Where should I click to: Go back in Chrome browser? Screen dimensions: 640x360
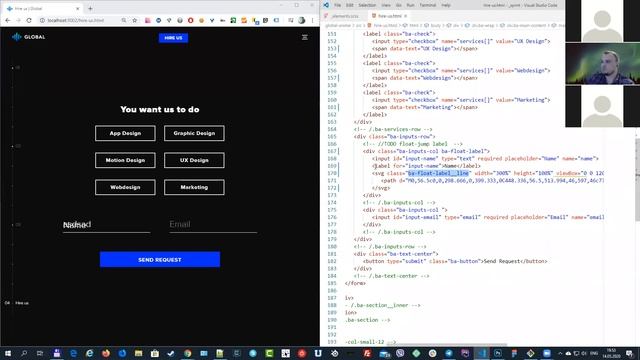pyautogui.click(x=8, y=20)
